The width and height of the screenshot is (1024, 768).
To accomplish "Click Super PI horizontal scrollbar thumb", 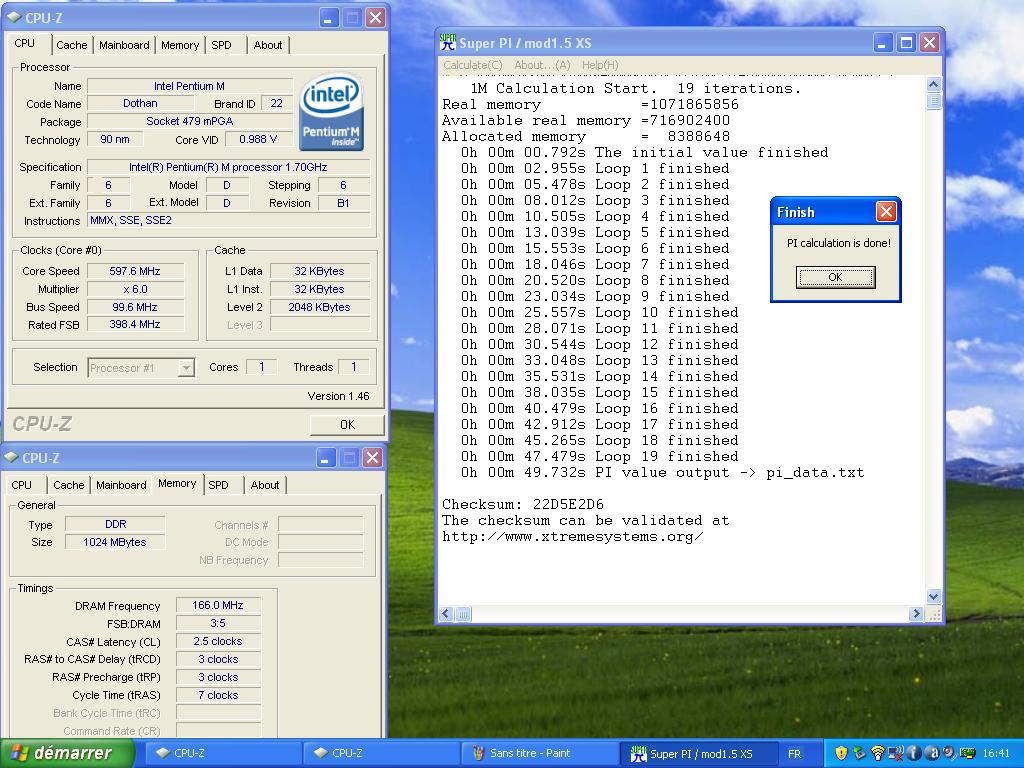I will point(463,614).
